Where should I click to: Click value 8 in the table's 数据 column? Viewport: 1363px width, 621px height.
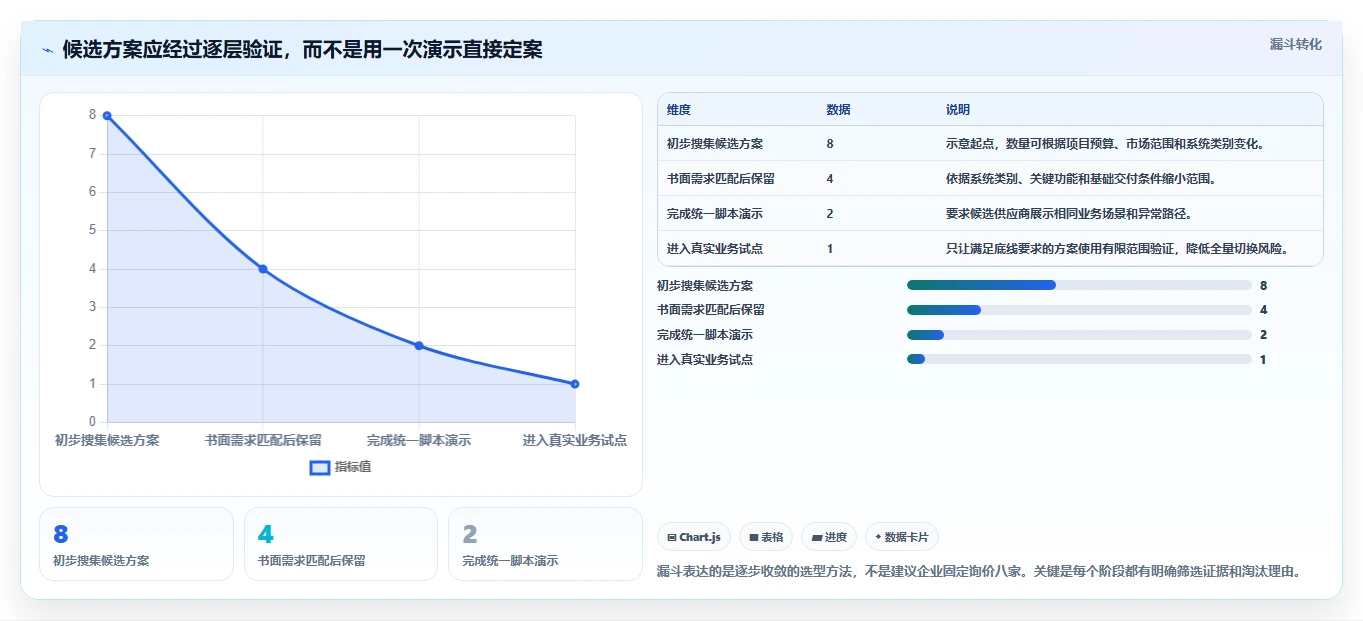point(830,144)
